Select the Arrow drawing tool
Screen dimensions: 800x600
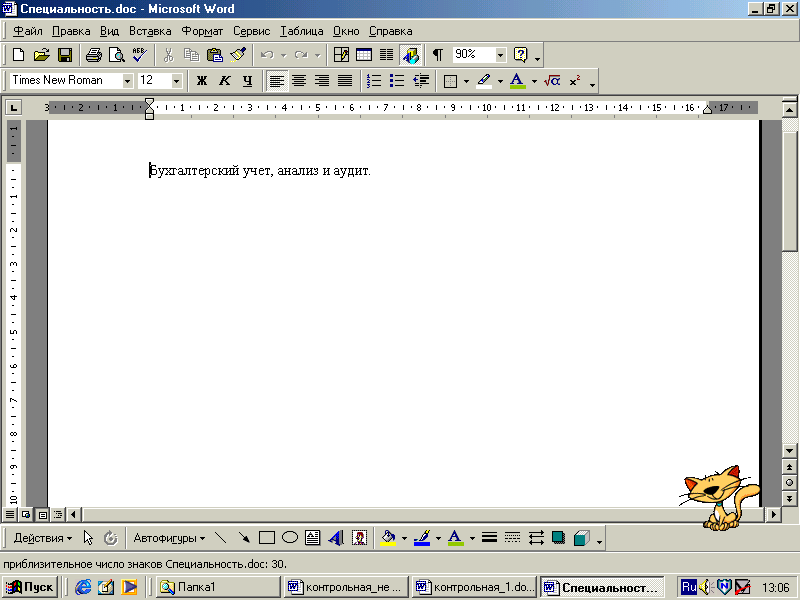[244, 538]
